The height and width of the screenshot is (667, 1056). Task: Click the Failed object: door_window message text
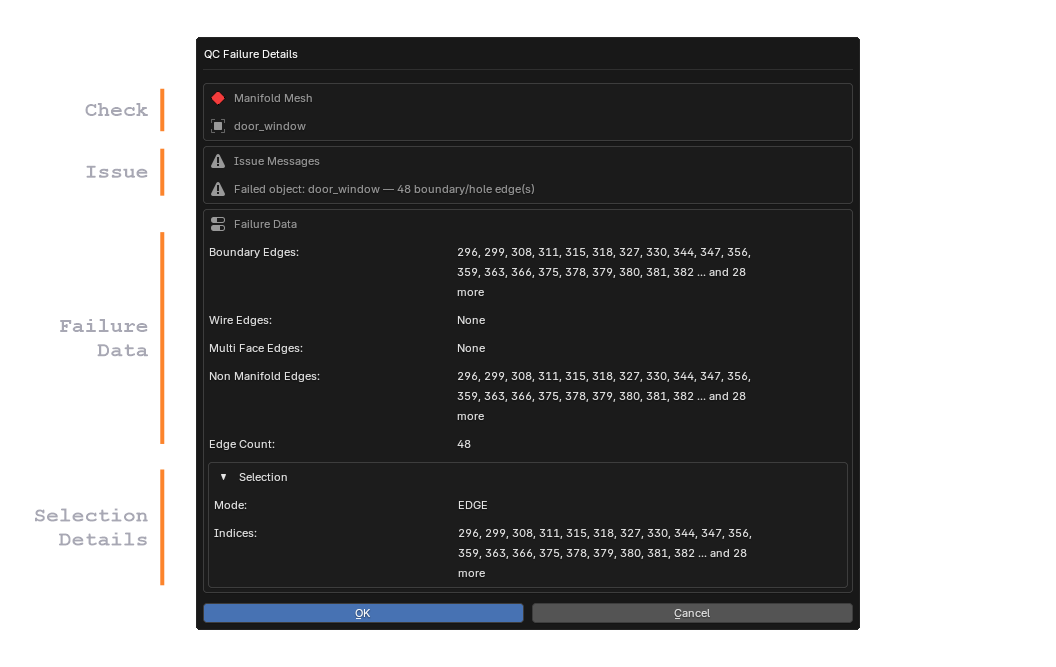[x=384, y=189]
